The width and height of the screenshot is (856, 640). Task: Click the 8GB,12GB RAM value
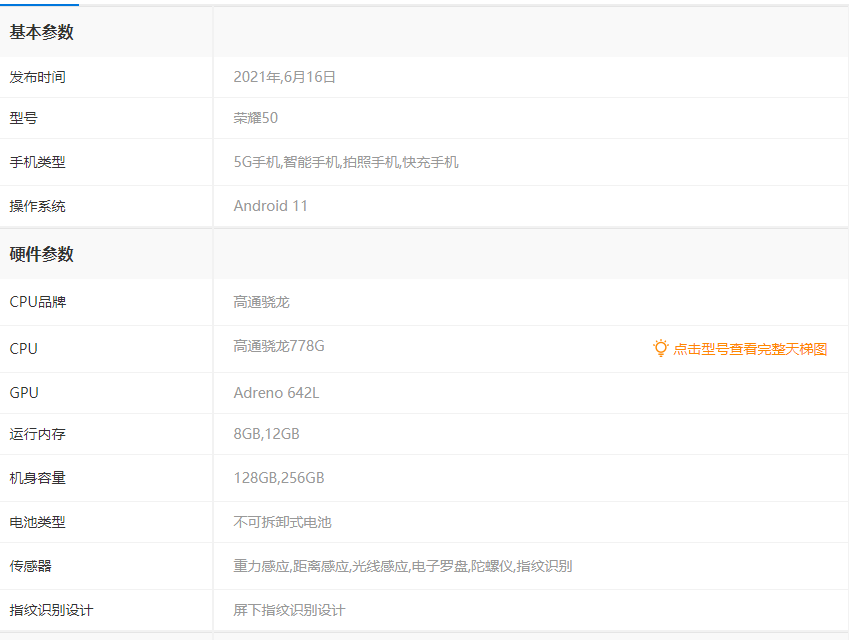pyautogui.click(x=267, y=434)
